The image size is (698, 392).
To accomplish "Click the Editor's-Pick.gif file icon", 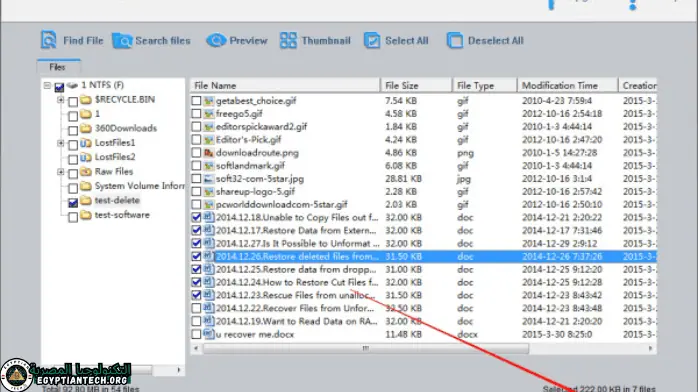I will tap(209, 140).
